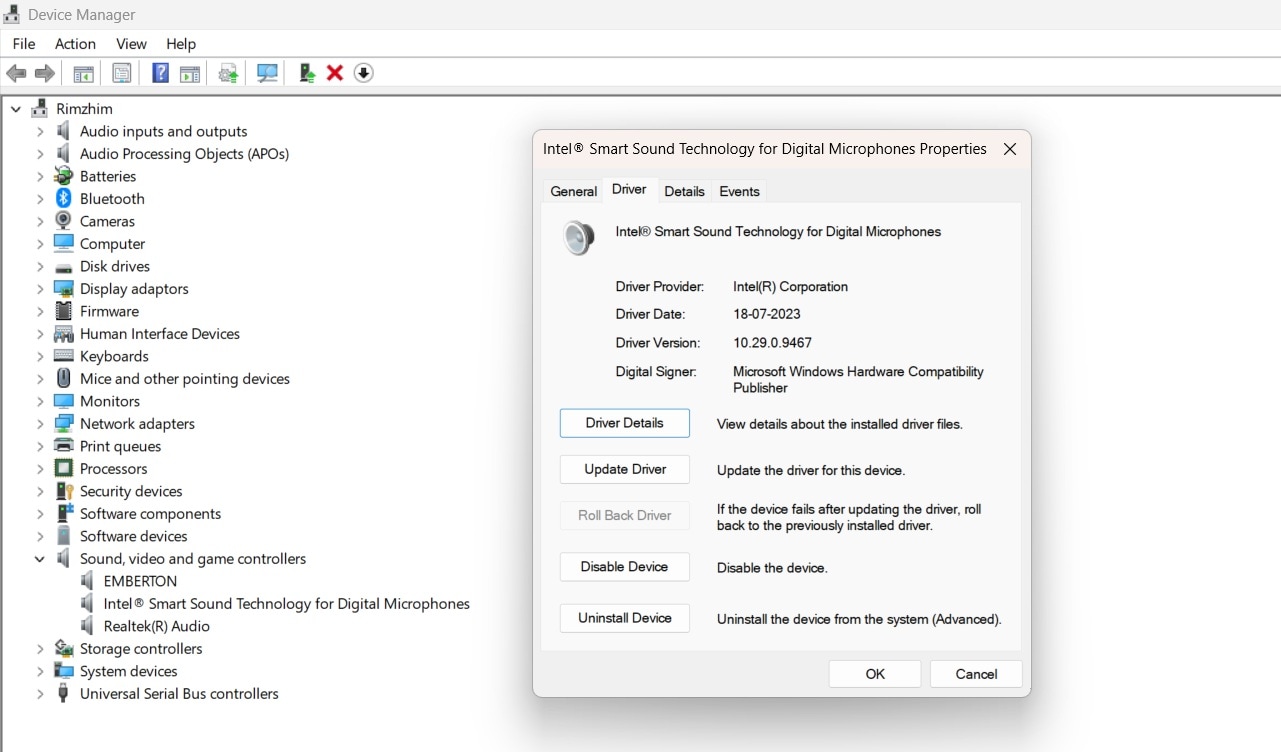Open the View menu
The height and width of the screenshot is (752, 1281).
tap(131, 43)
